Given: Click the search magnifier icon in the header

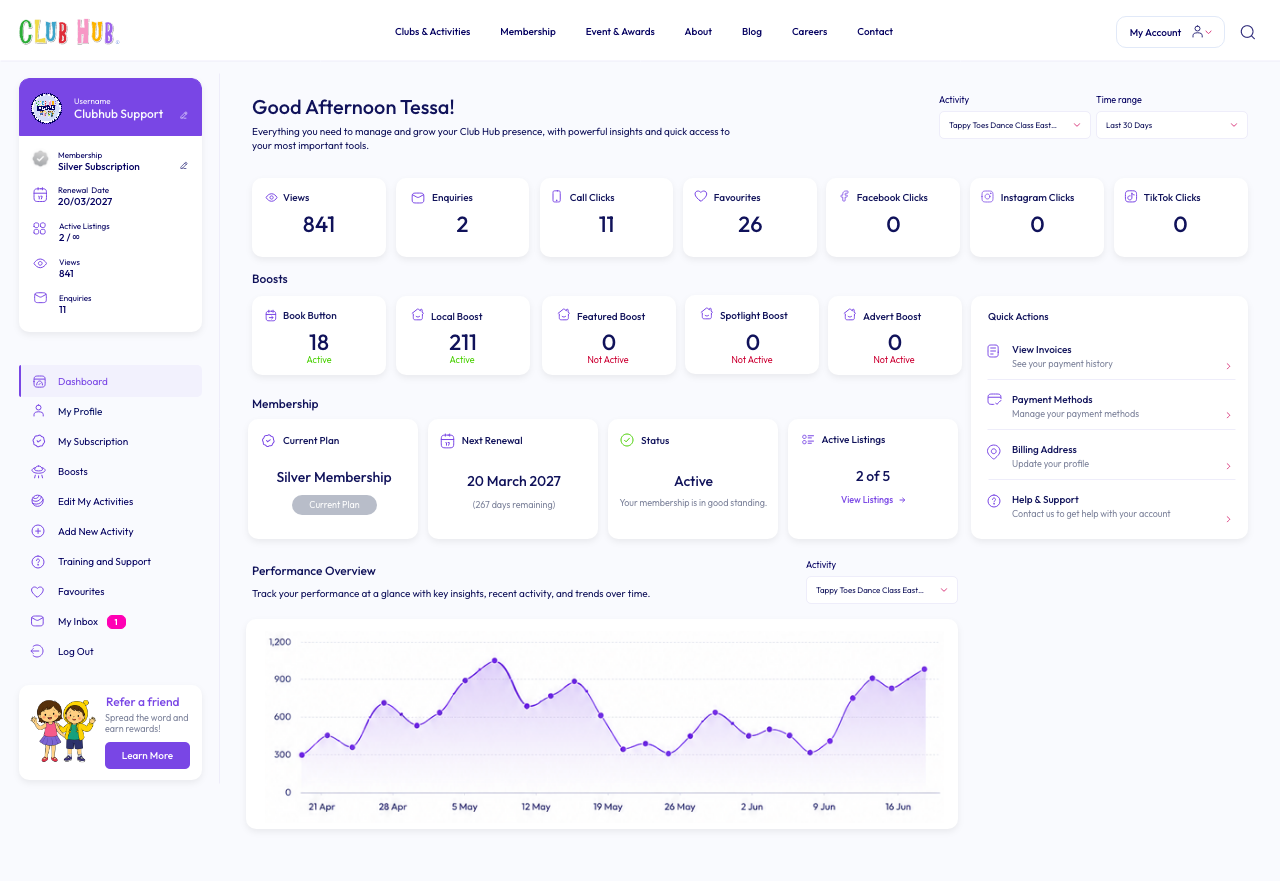Looking at the screenshot, I should tap(1247, 32).
